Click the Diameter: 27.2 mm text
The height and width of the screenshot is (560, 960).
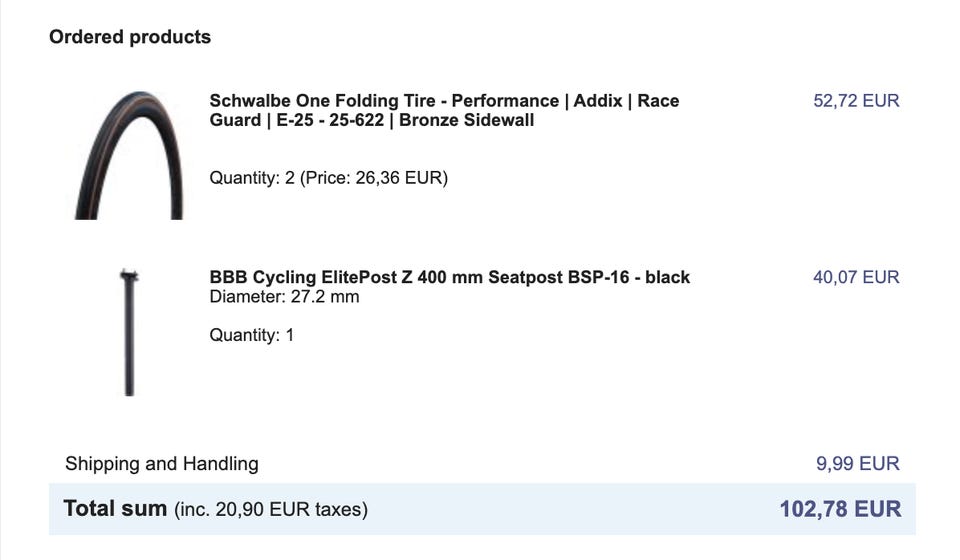pyautogui.click(x=284, y=297)
